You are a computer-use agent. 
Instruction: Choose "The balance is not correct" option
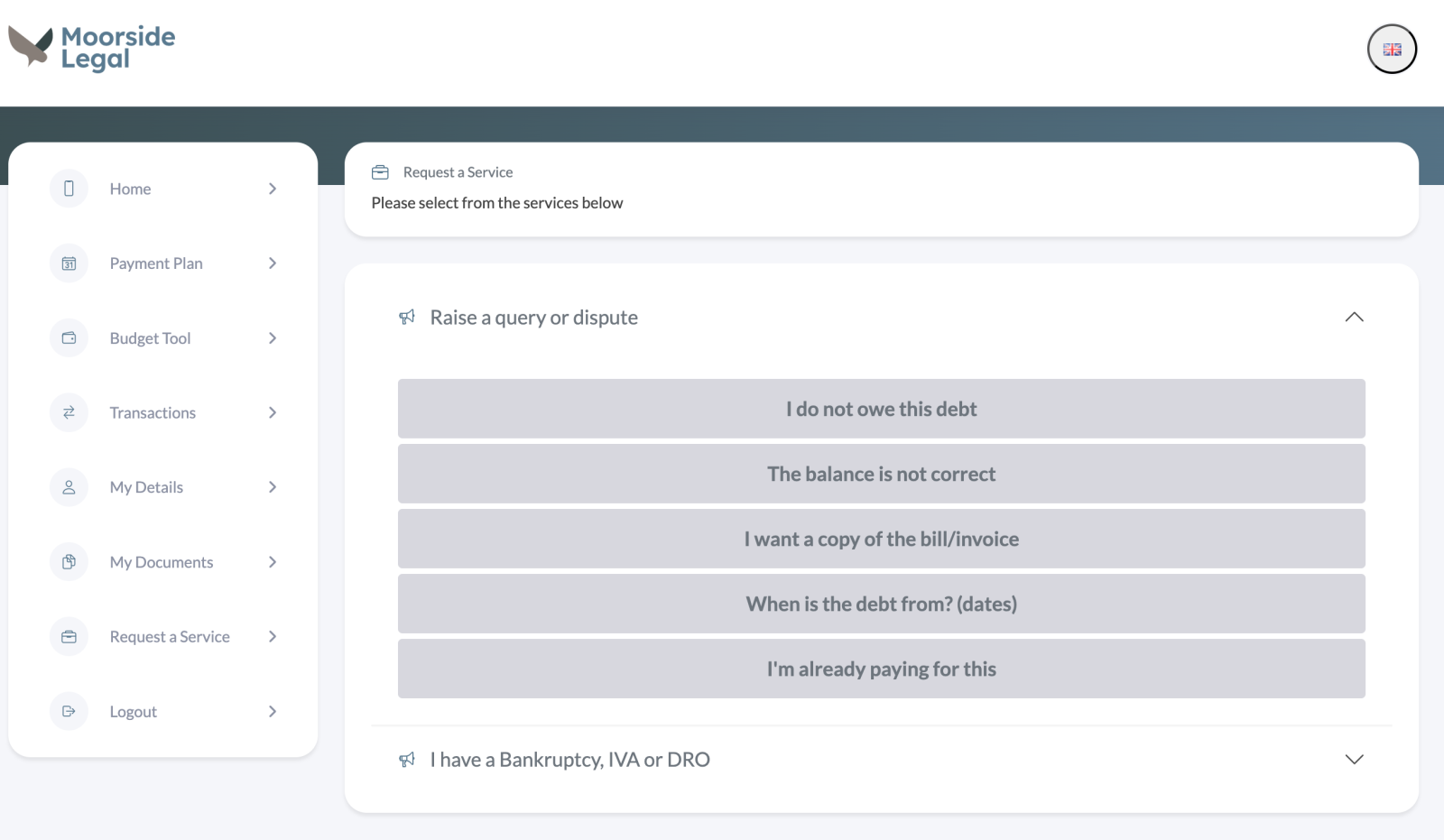pyautogui.click(x=881, y=474)
